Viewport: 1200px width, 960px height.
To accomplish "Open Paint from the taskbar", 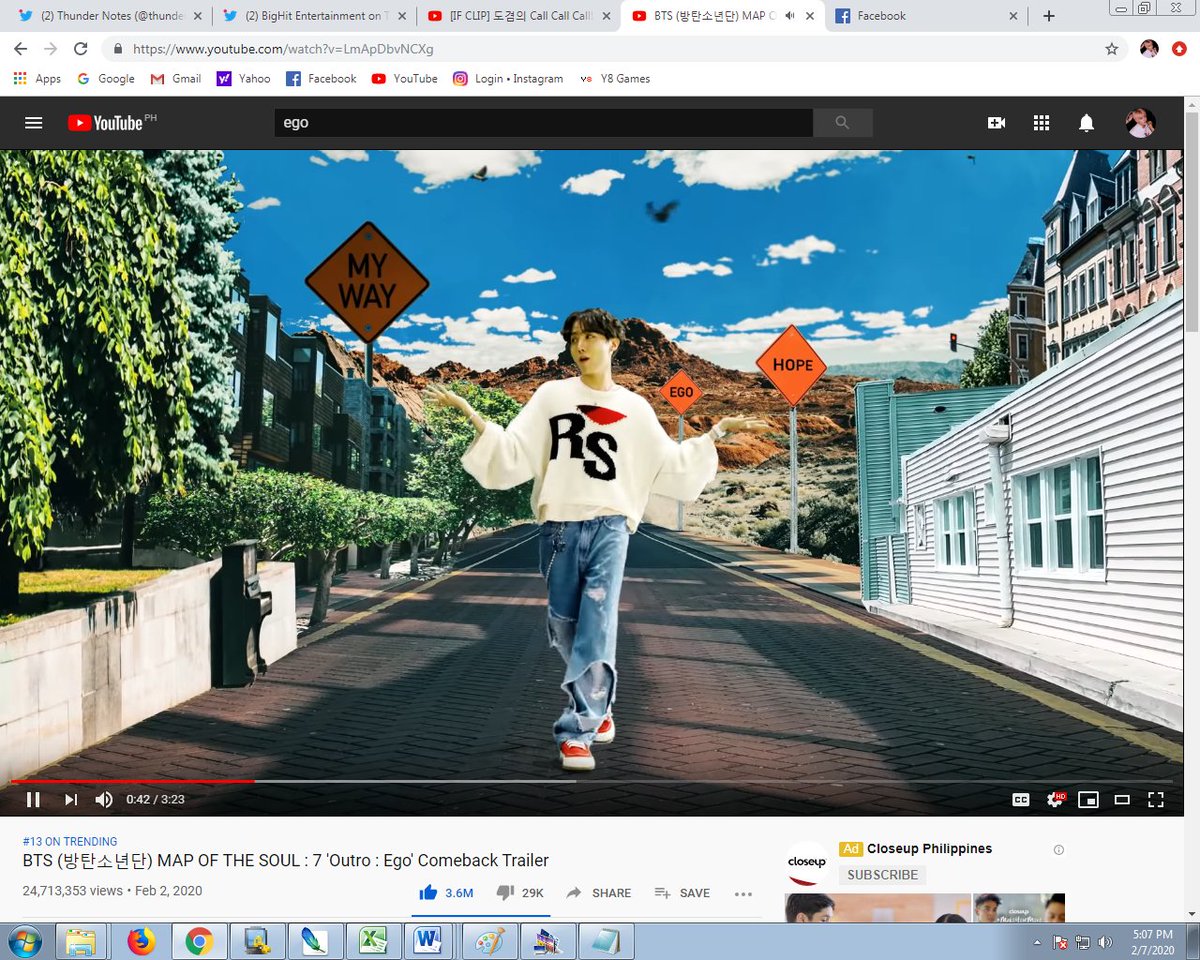I will click(x=490, y=941).
